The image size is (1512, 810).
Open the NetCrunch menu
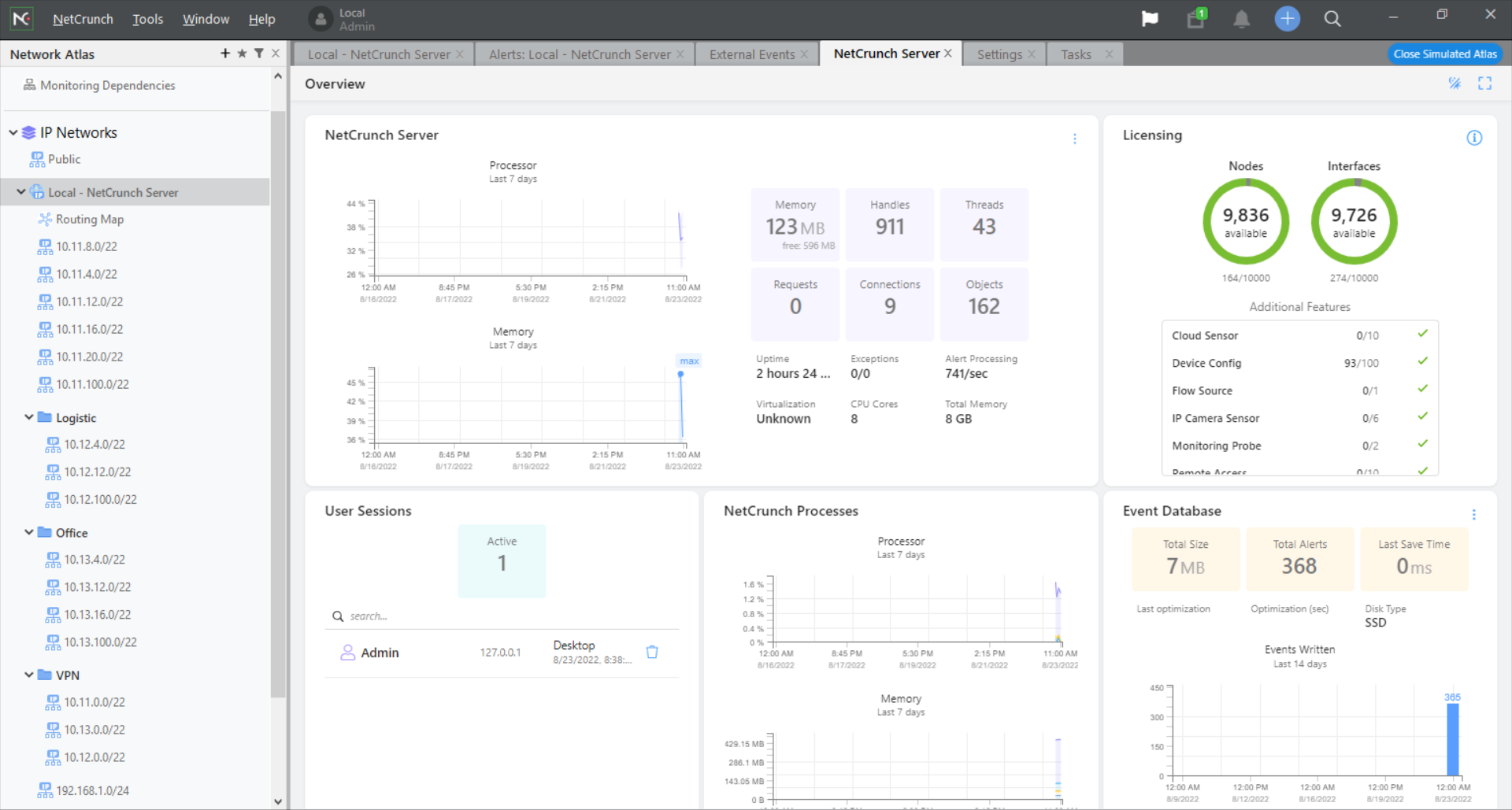pyautogui.click(x=83, y=19)
